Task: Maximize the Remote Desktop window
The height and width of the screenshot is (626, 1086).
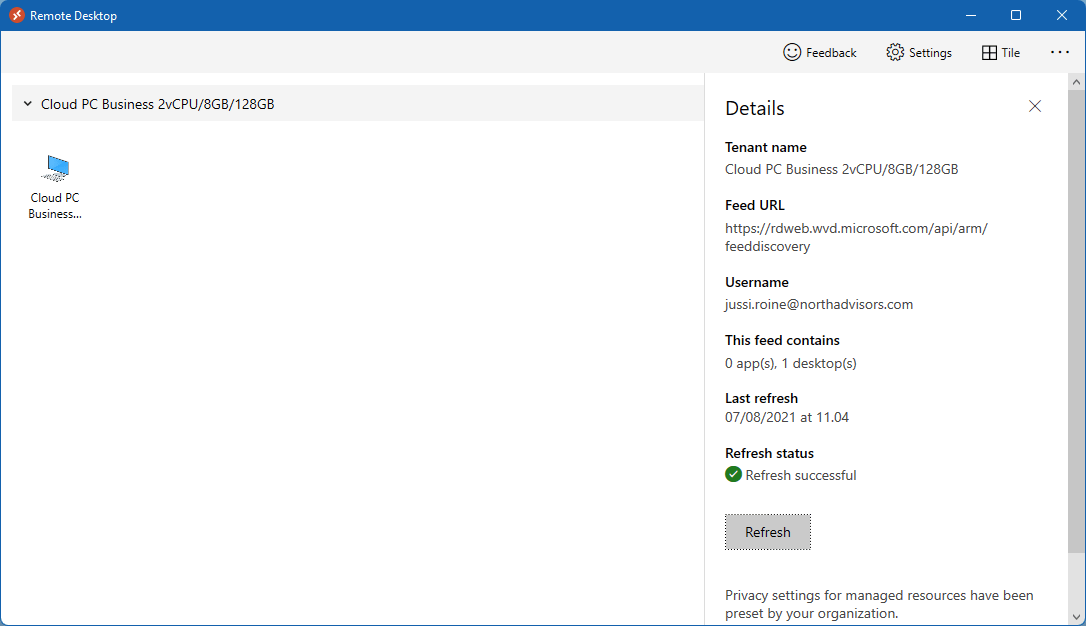Action: coord(1015,15)
